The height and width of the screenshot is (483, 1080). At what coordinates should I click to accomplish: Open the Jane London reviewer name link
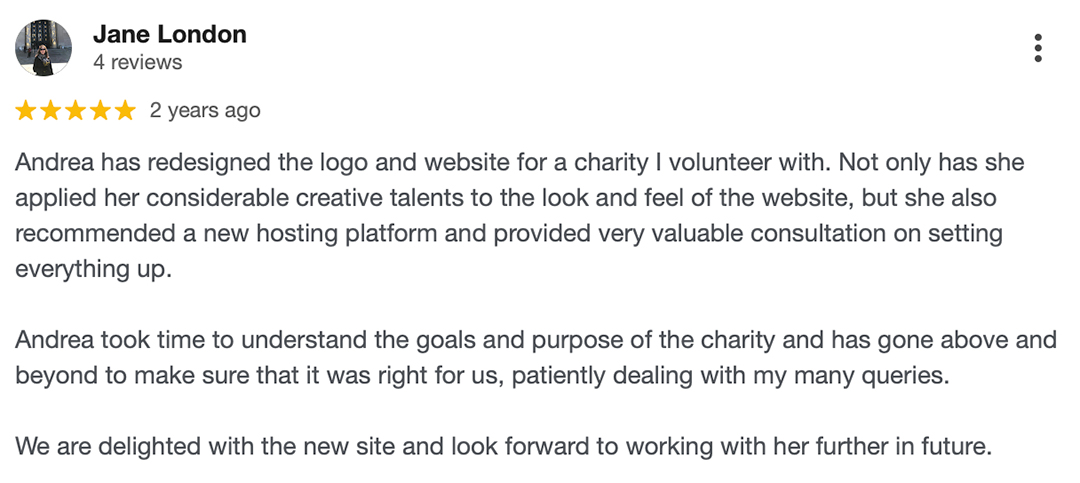pyautogui.click(x=169, y=34)
